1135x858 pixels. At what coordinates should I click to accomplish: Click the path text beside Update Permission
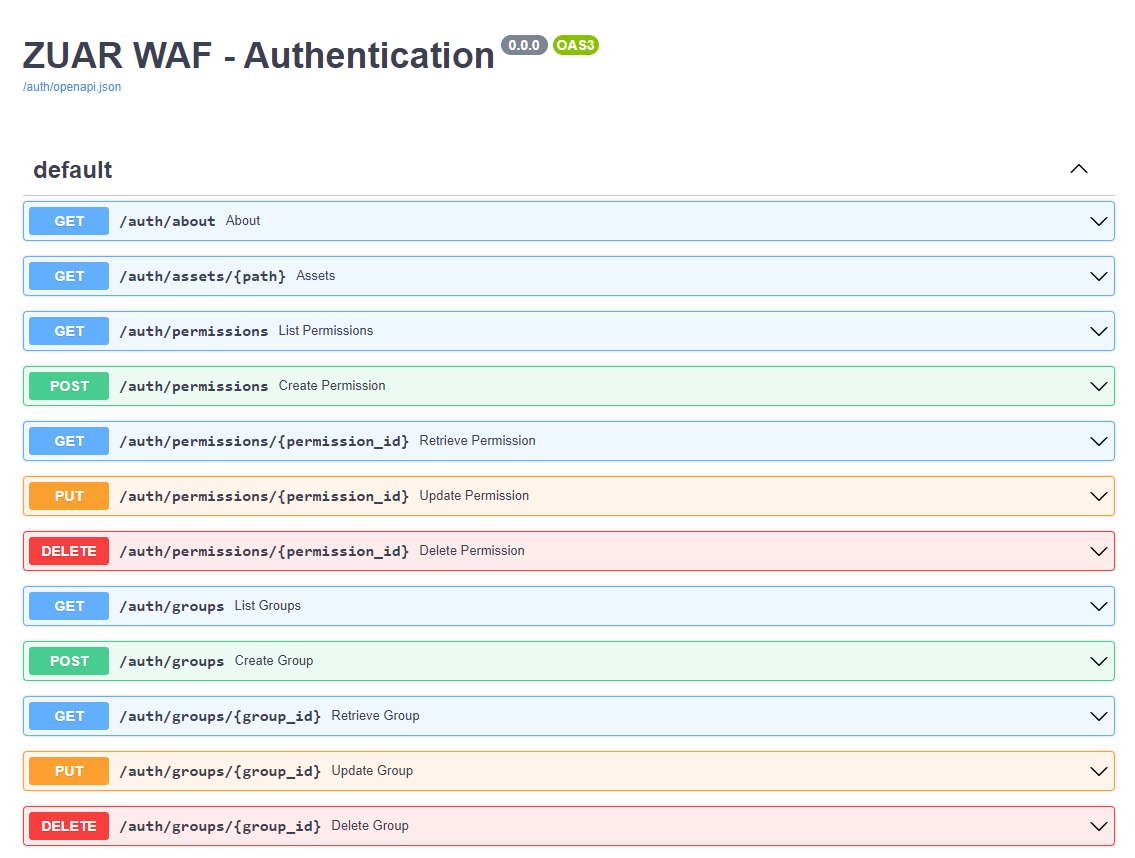[264, 497]
